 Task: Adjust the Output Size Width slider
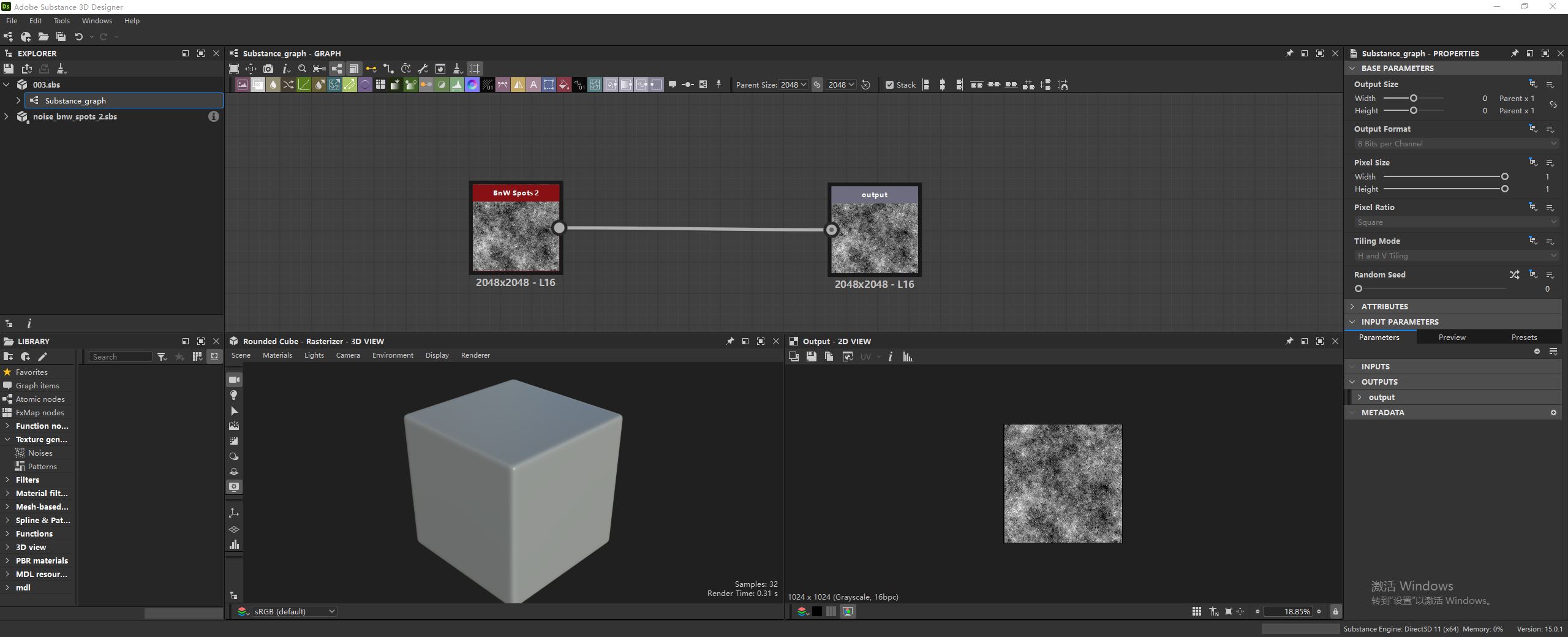[1414, 98]
